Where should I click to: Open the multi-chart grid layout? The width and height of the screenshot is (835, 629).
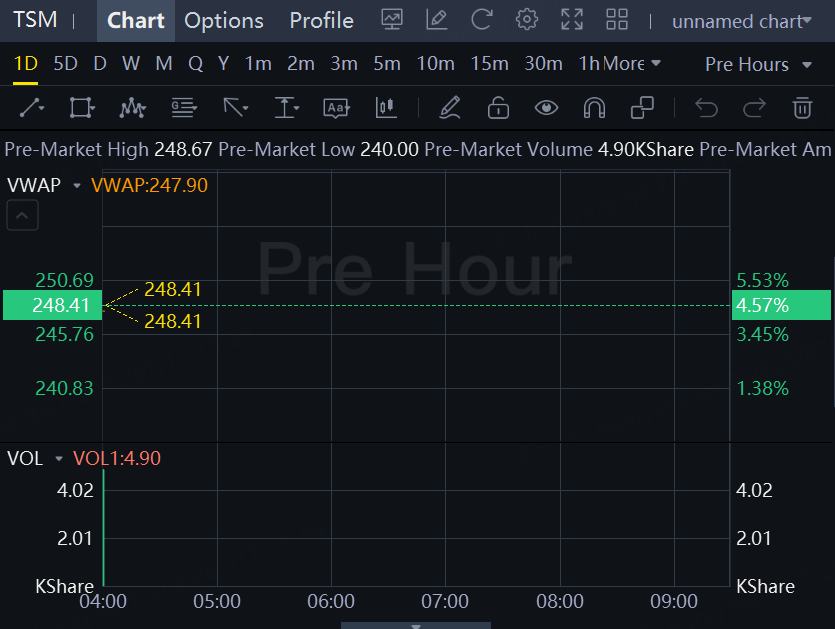pyautogui.click(x=617, y=20)
